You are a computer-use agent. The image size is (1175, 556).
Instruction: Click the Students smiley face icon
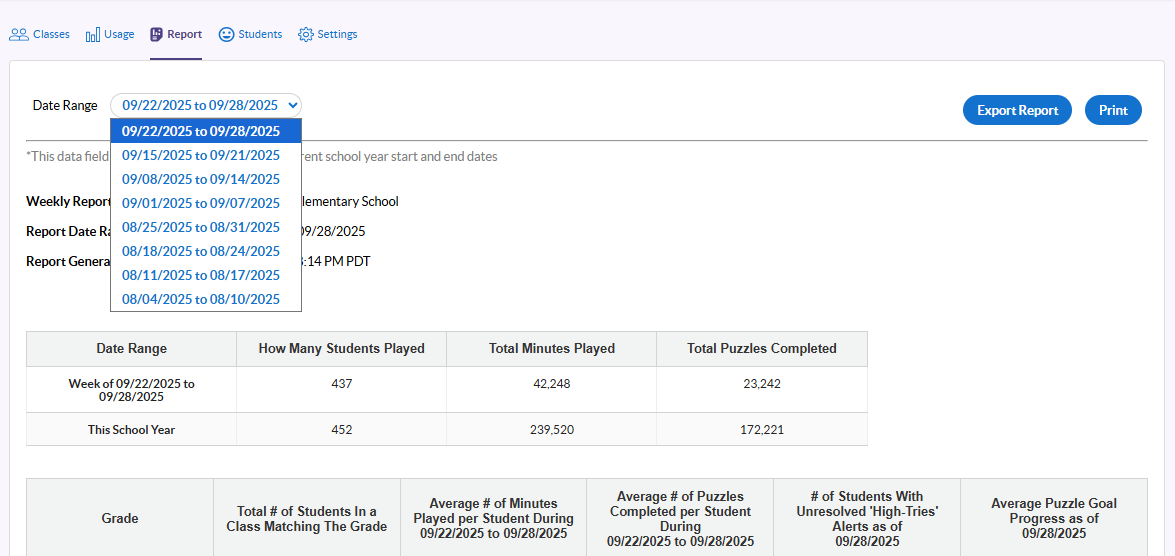pos(226,34)
